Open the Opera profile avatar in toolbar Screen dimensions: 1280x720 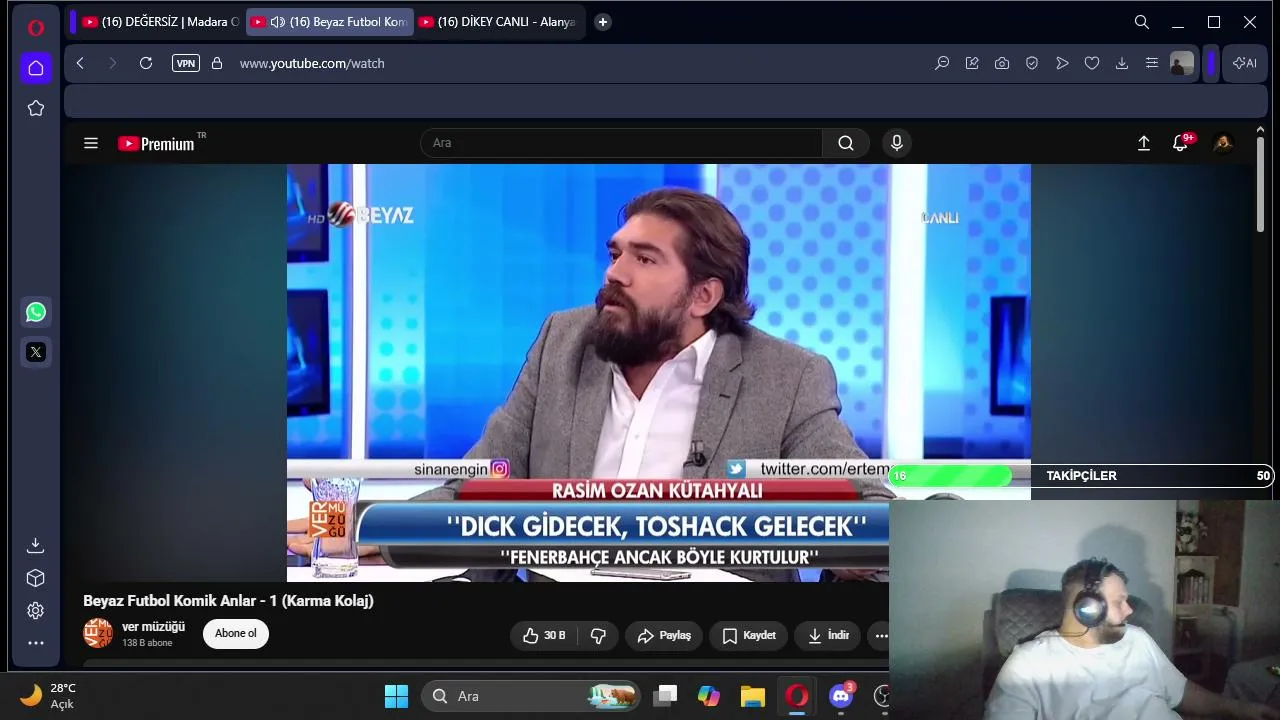1182,63
